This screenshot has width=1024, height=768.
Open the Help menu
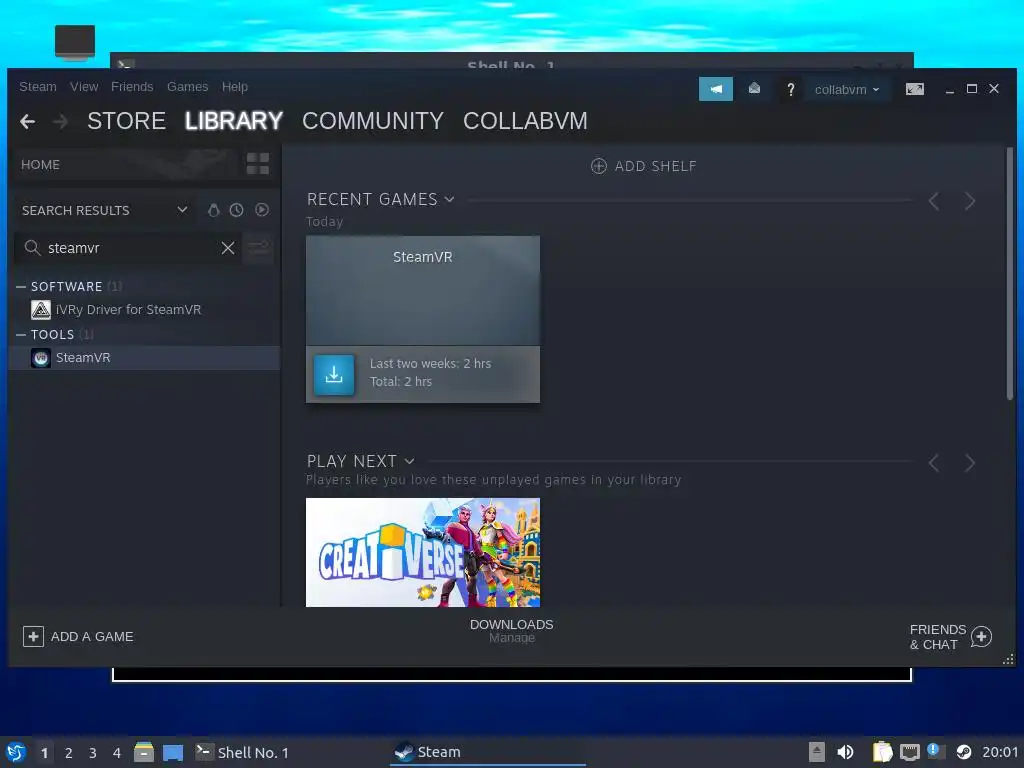(234, 87)
